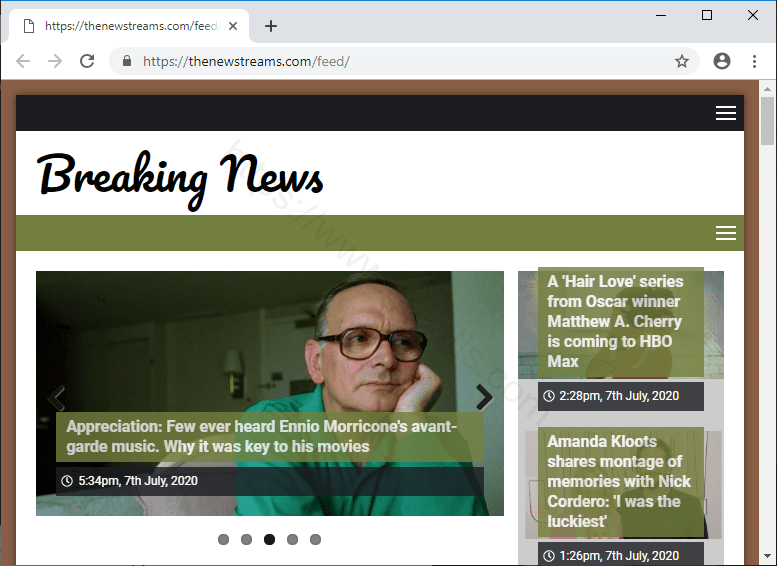The height and width of the screenshot is (566, 777).
Task: Select the first carousel dot indicator
Action: point(223,540)
